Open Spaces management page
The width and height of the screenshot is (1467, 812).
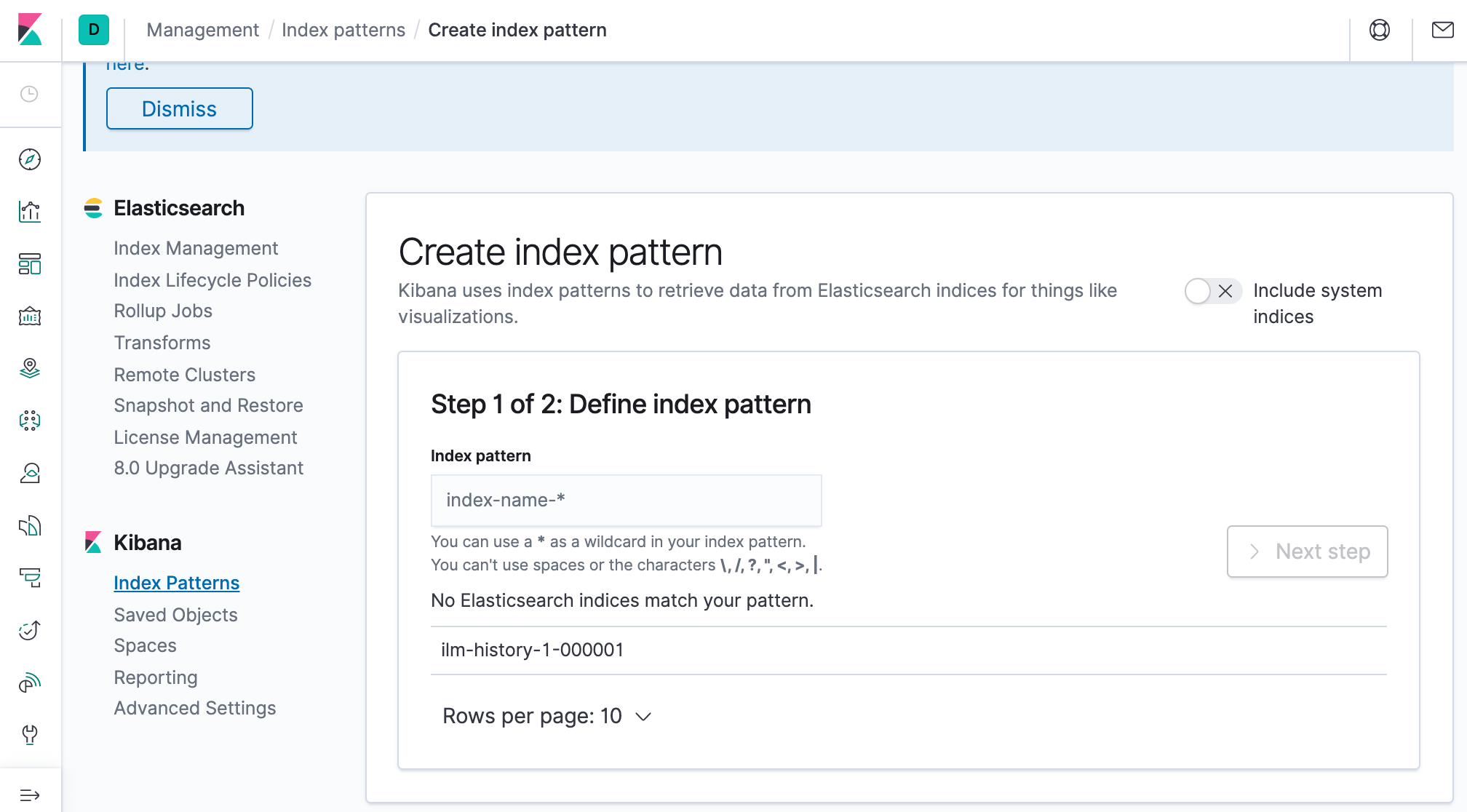(x=146, y=645)
